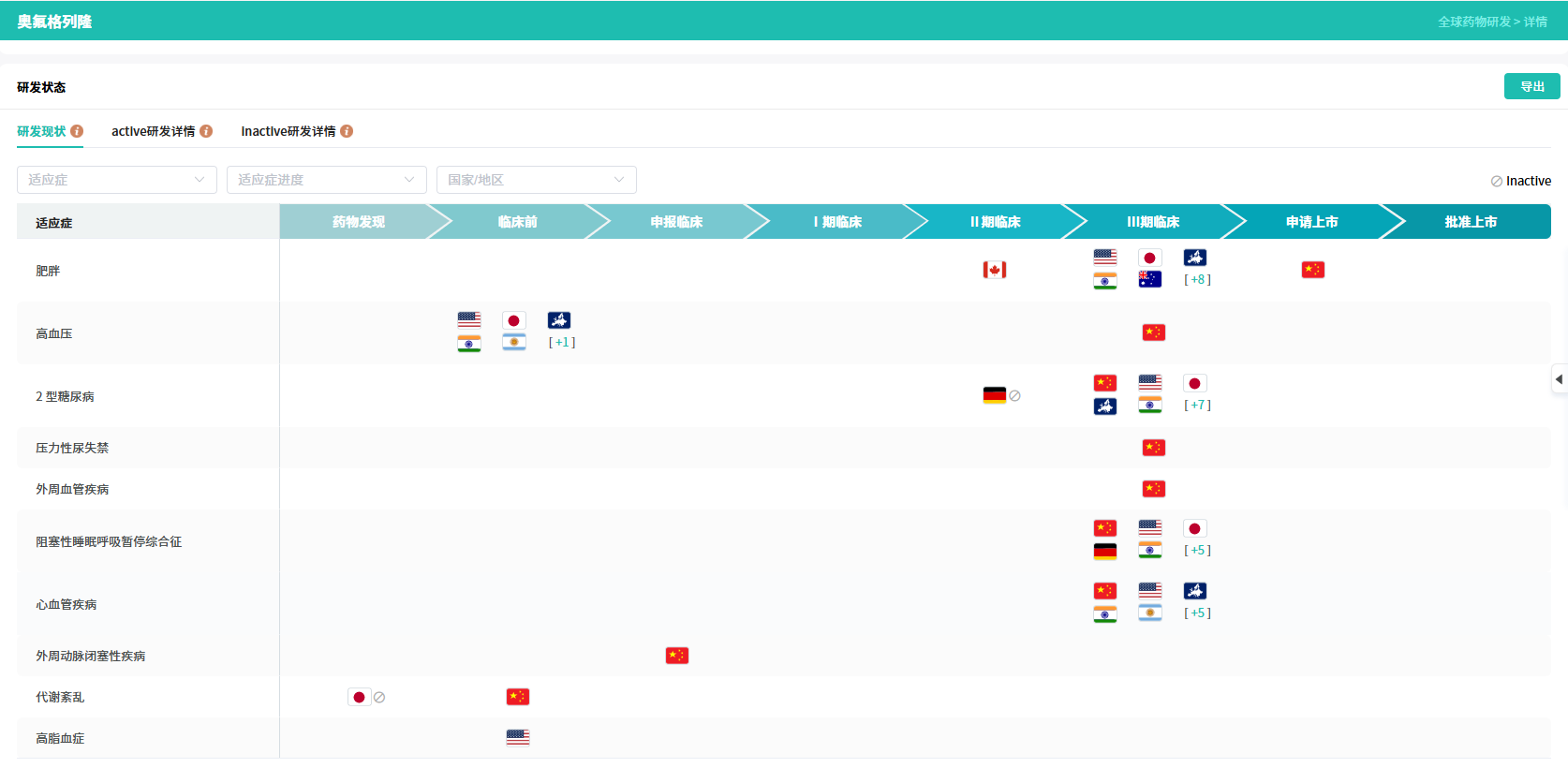Expand [+7] more countries for 2型糖尿病
The width and height of the screenshot is (1568, 768).
click(1197, 405)
